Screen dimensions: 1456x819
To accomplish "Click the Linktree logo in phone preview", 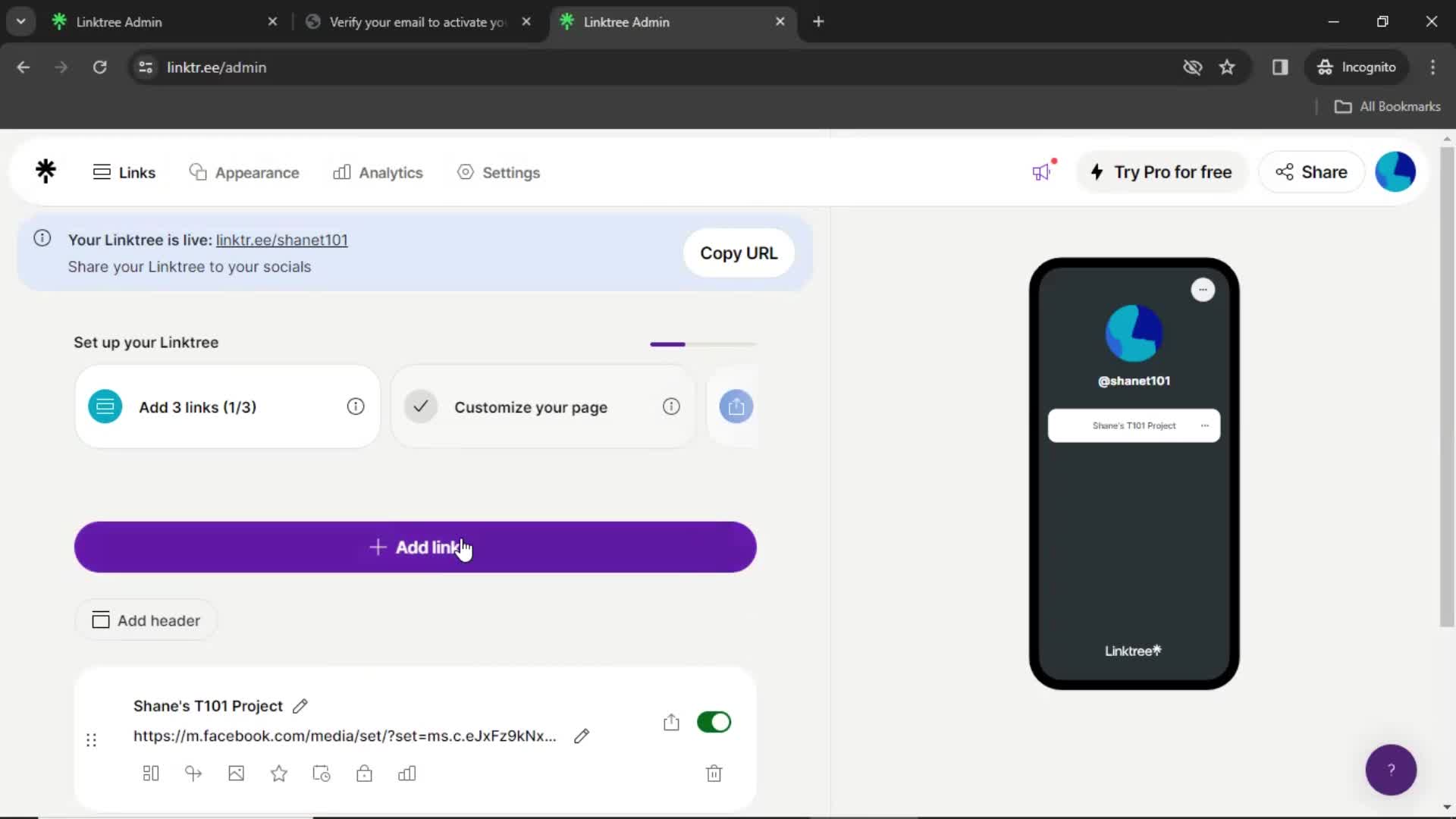I will [x=1133, y=651].
